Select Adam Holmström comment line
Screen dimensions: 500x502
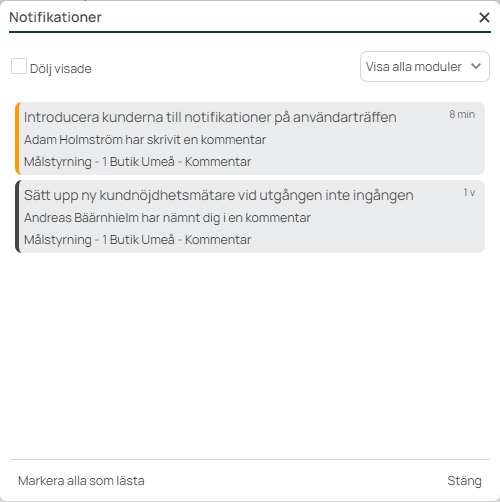tap(145, 140)
